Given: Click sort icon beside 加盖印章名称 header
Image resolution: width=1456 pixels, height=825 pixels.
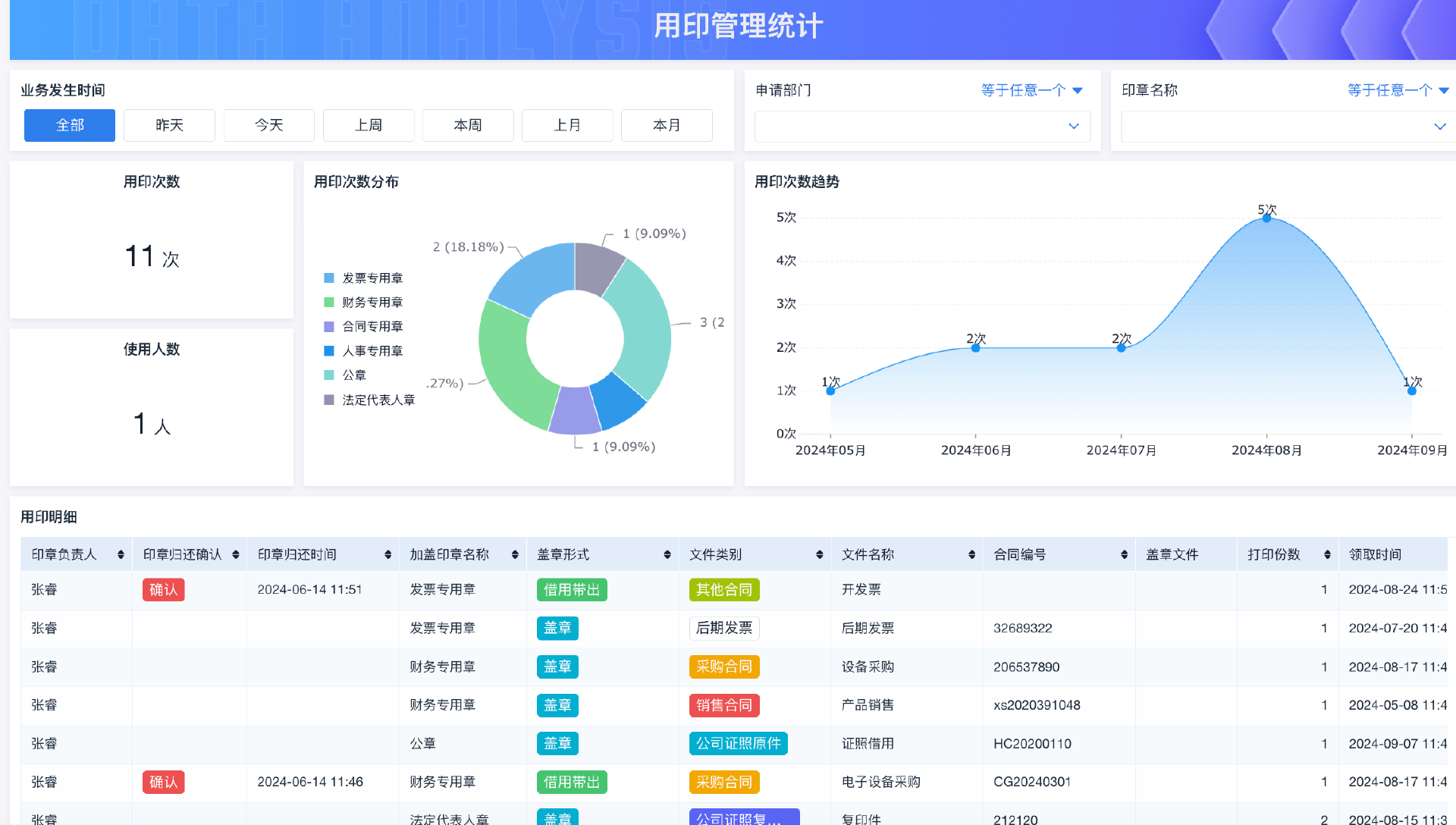Looking at the screenshot, I should tap(515, 555).
